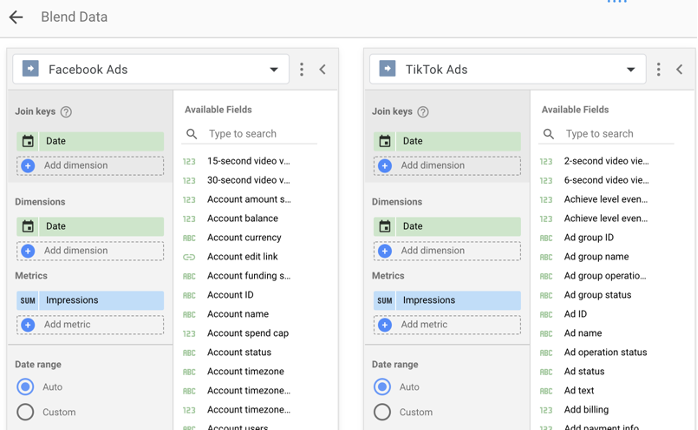Open Facebook Ads data source dropdown

tap(151, 69)
